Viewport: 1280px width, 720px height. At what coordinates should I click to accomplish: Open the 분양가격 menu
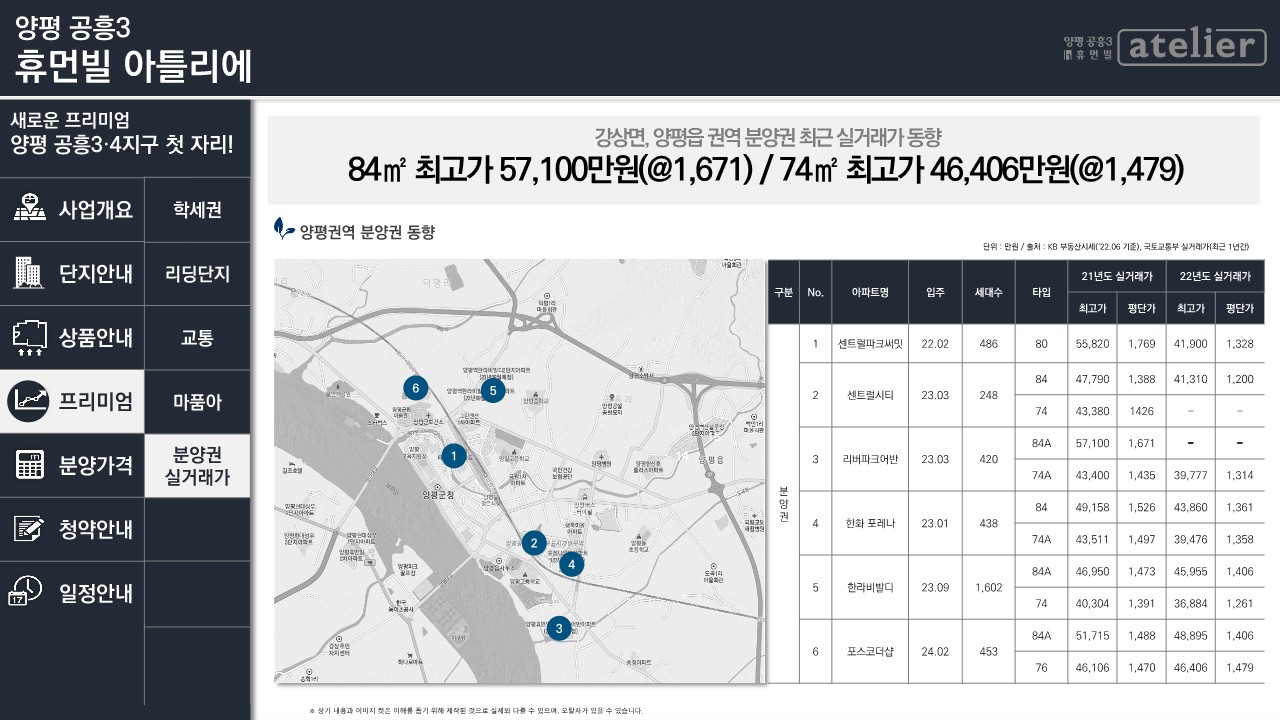[72, 465]
